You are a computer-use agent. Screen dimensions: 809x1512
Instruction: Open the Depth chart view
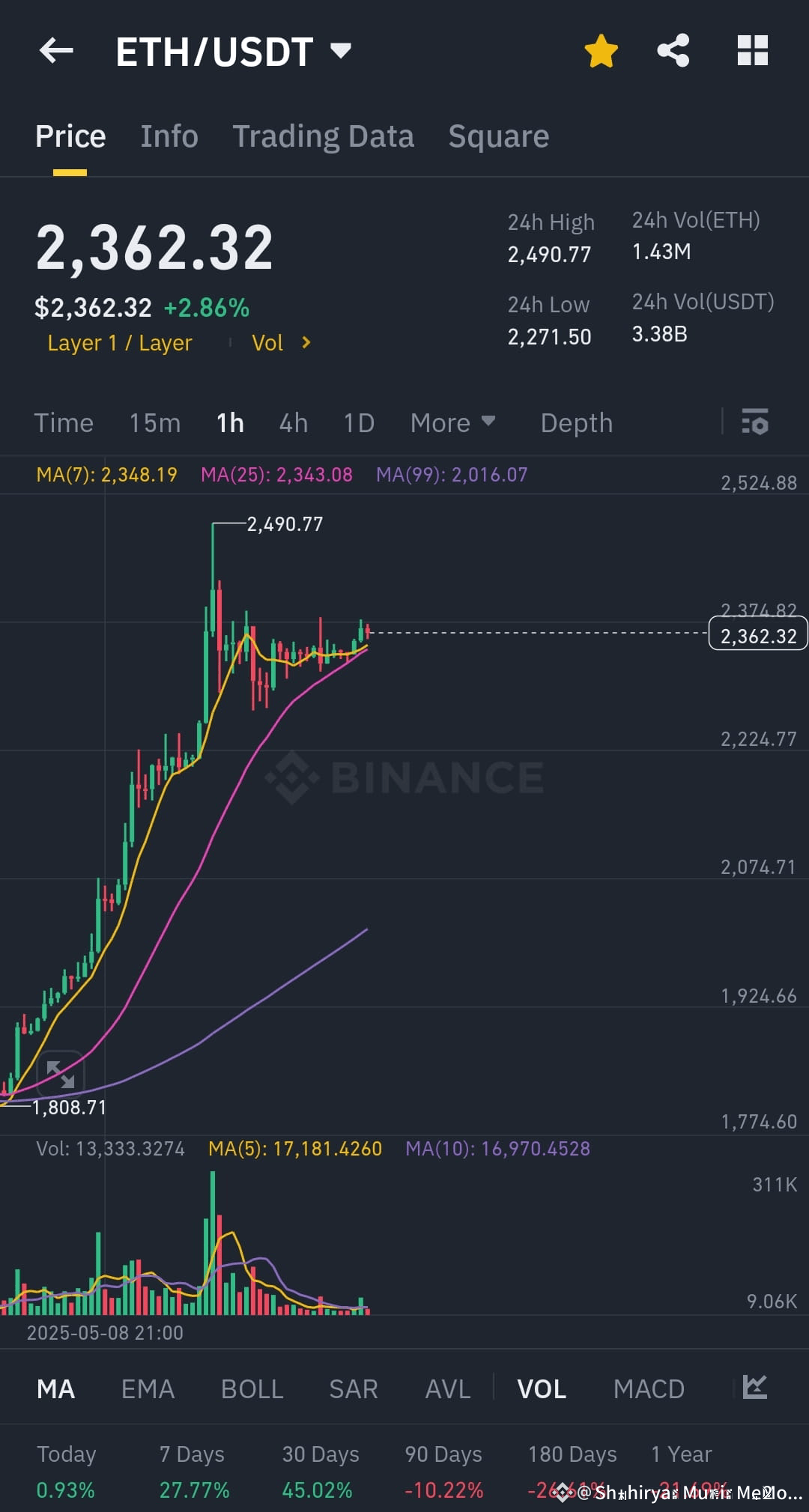click(x=577, y=423)
